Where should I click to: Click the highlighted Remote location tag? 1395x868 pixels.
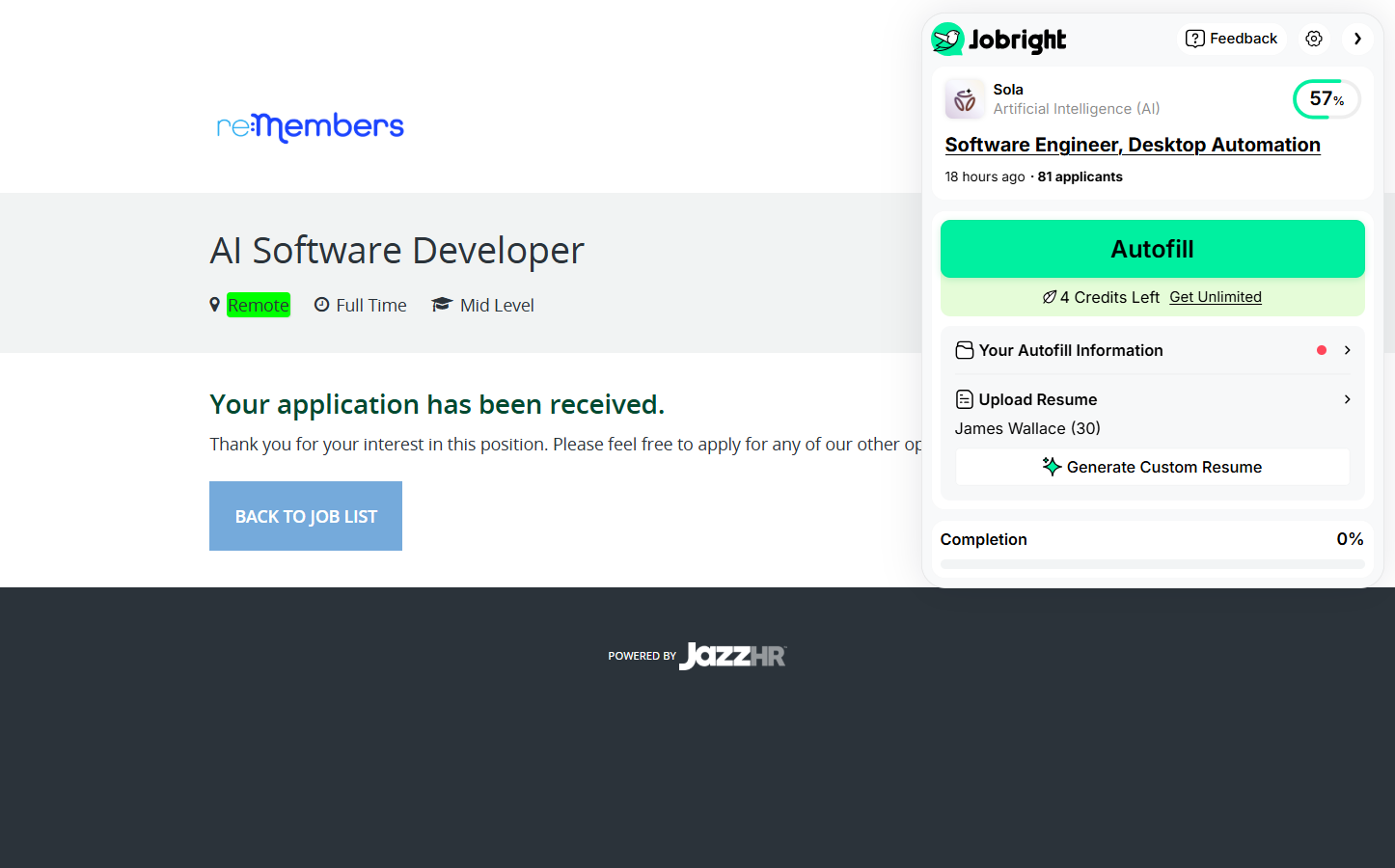click(x=259, y=305)
